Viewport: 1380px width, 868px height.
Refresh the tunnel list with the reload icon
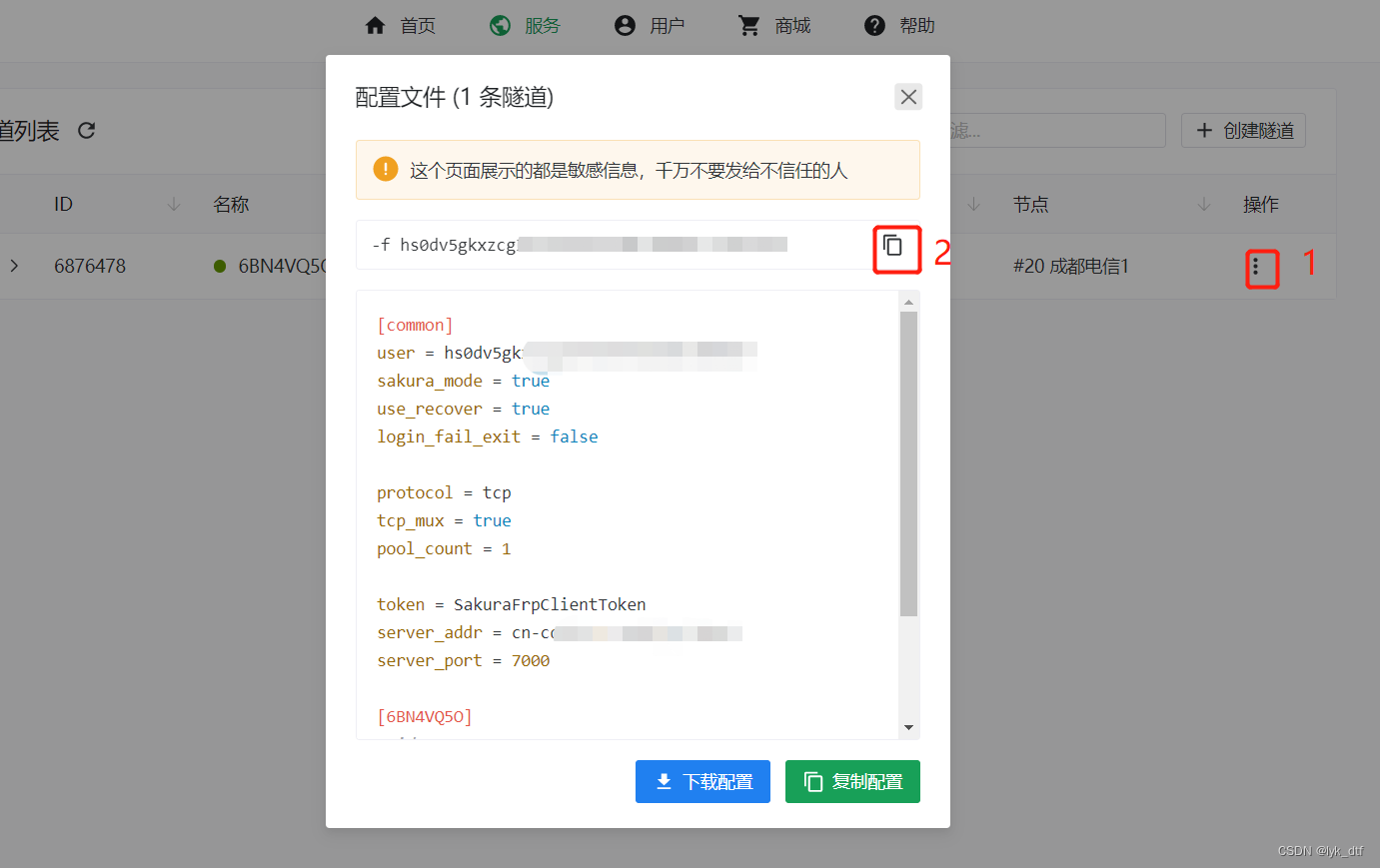(86, 130)
